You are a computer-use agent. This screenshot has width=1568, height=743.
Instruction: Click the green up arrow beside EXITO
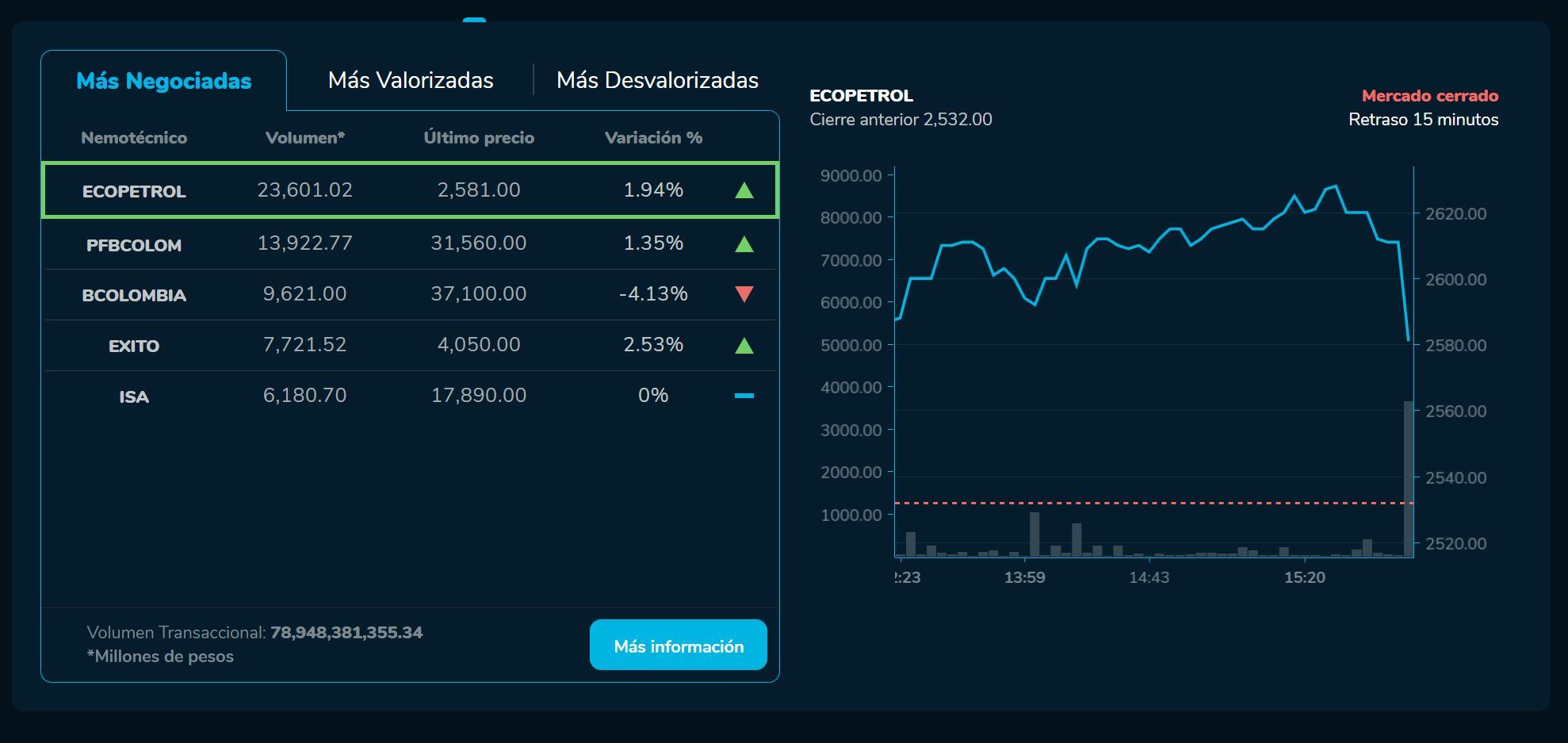pos(744,345)
